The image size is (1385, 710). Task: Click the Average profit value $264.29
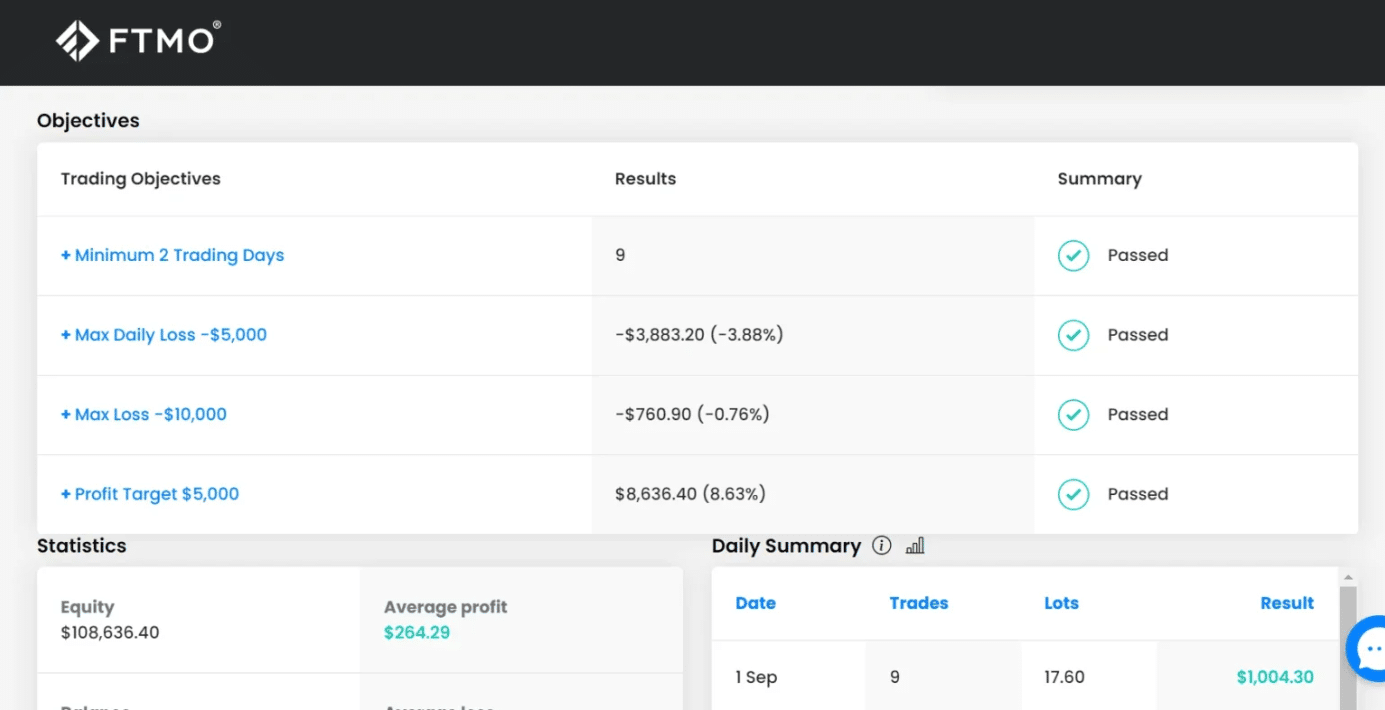click(x=416, y=632)
